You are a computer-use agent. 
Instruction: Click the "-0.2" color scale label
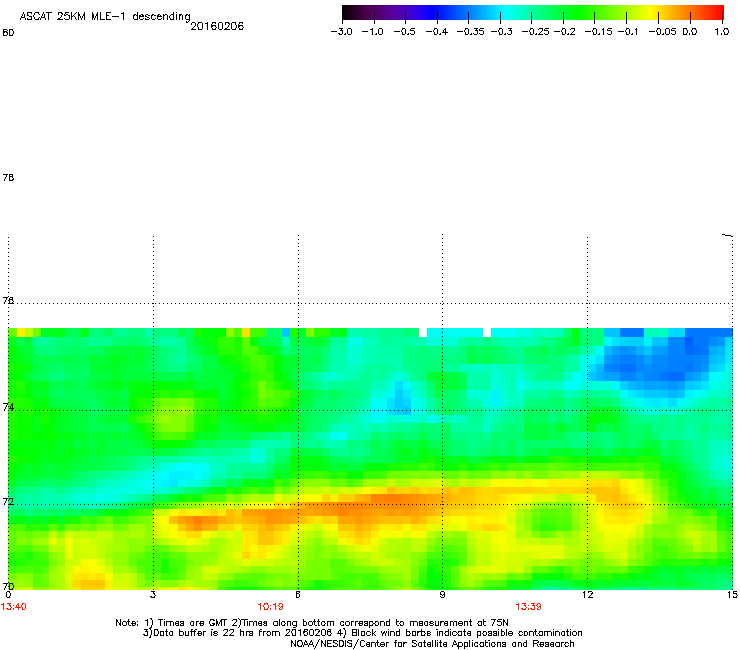[x=564, y=32]
